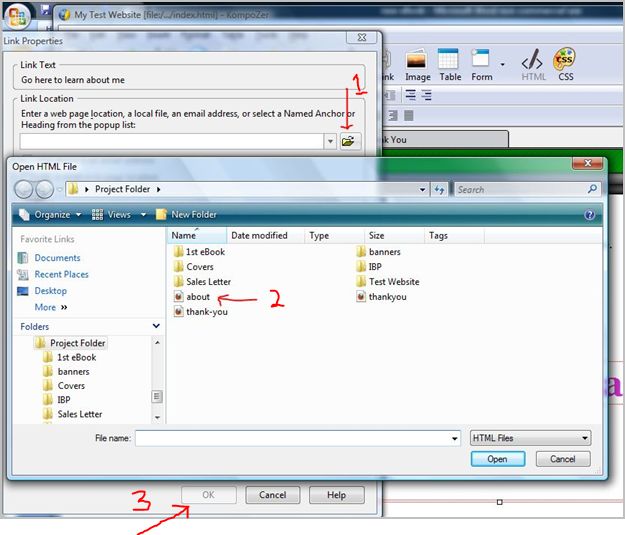The height and width of the screenshot is (535, 625).
Task: Click the Open button
Action: 497,459
